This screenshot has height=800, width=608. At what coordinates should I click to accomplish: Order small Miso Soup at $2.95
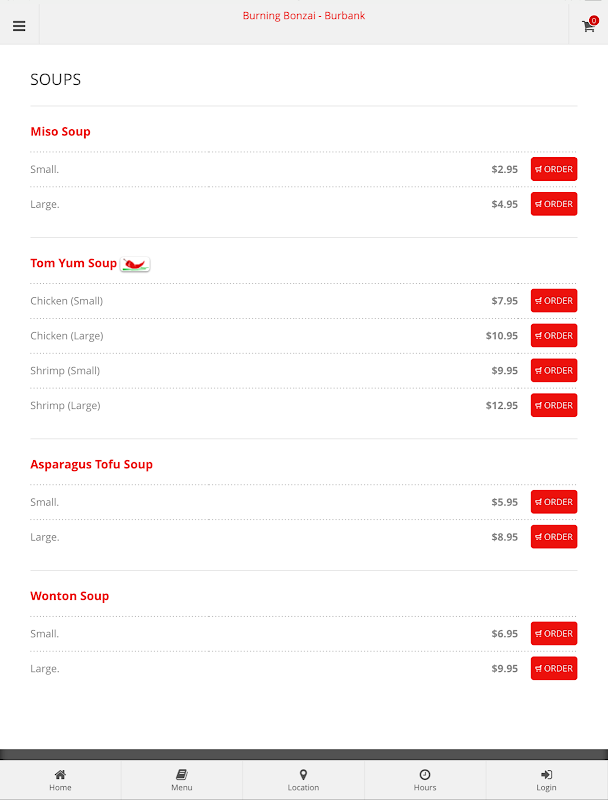tap(554, 169)
